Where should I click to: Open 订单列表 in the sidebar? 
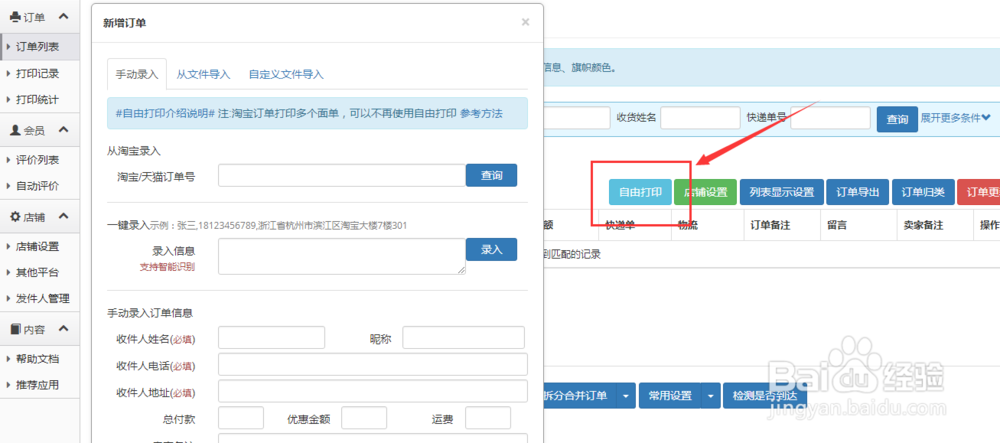click(x=40, y=47)
